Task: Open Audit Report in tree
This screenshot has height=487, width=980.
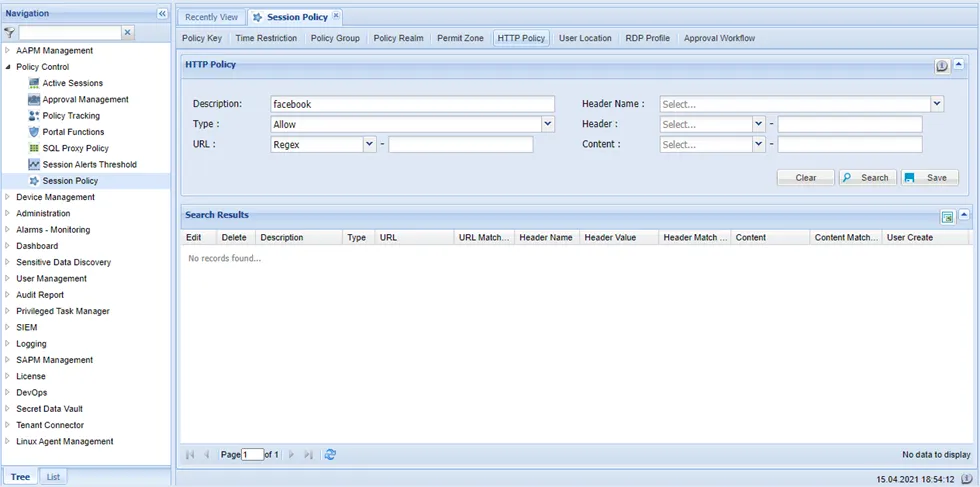Action: [x=40, y=294]
